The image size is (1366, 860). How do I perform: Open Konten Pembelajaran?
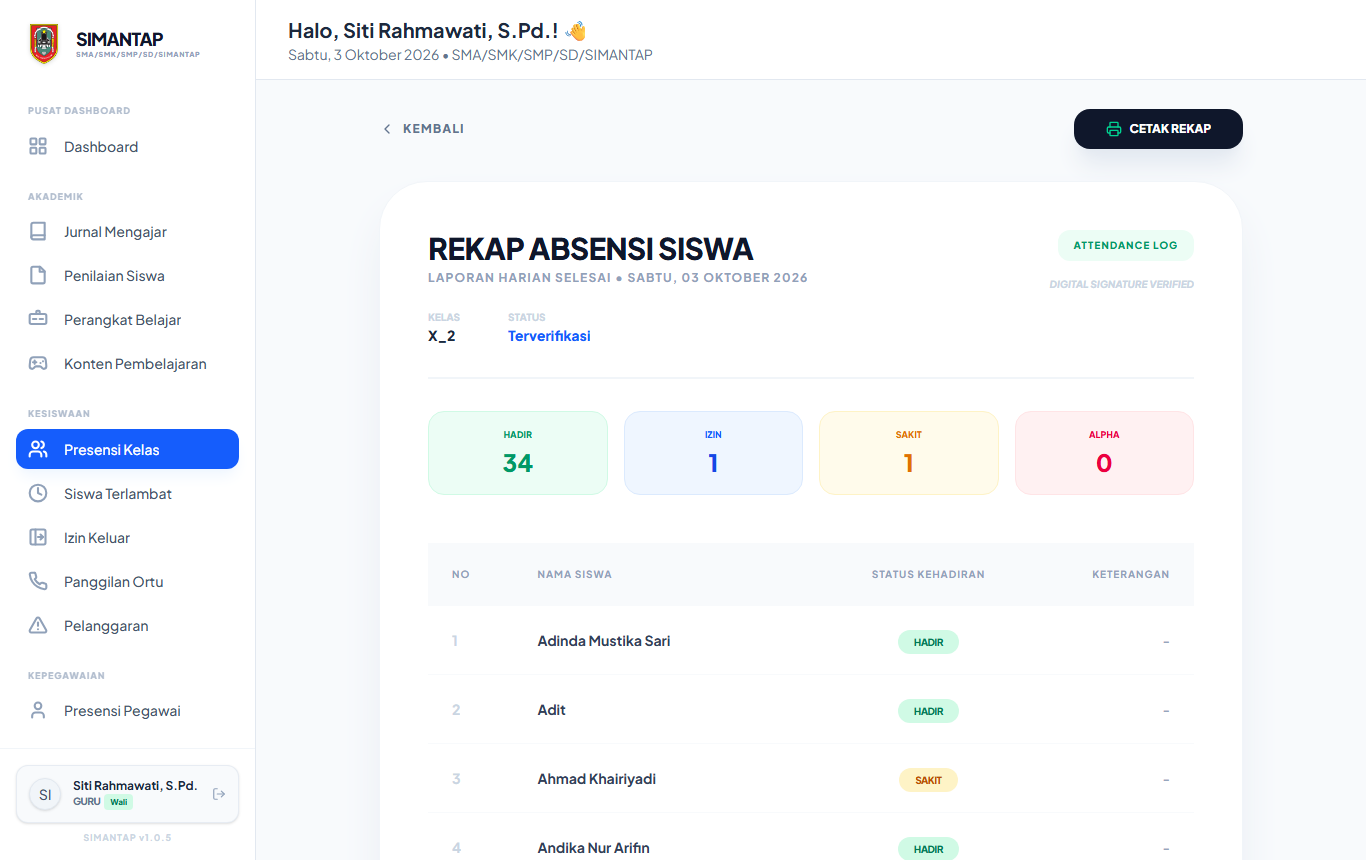coord(128,364)
